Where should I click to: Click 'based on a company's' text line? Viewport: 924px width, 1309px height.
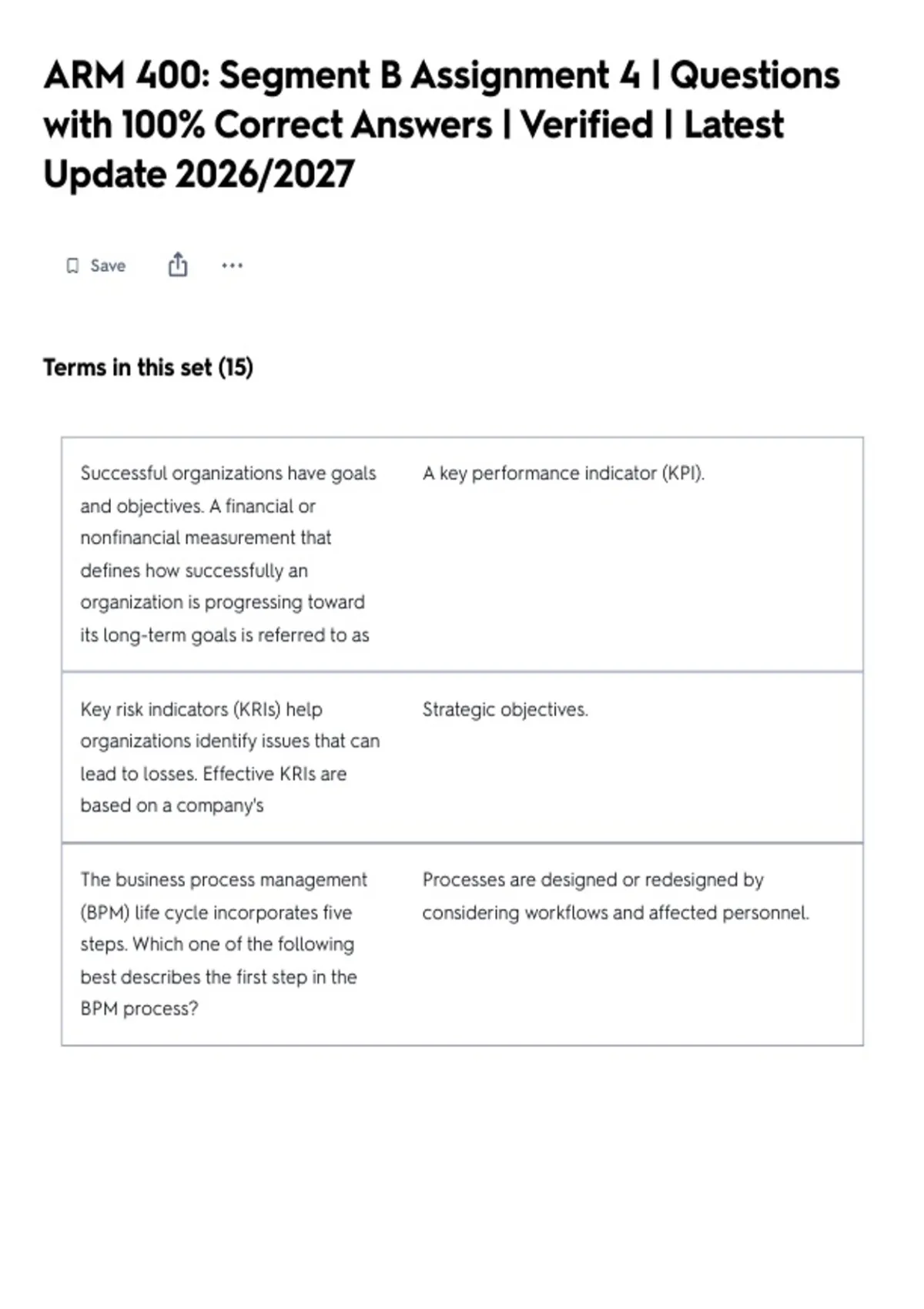[x=172, y=805]
